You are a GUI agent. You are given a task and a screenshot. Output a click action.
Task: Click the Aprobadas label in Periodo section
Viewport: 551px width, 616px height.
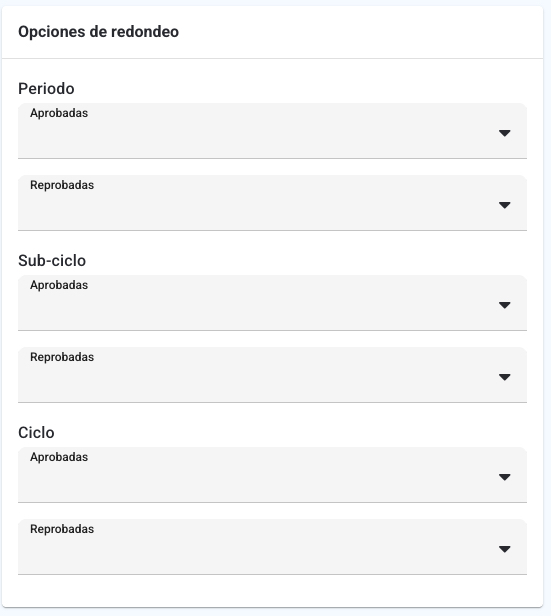coord(59,113)
